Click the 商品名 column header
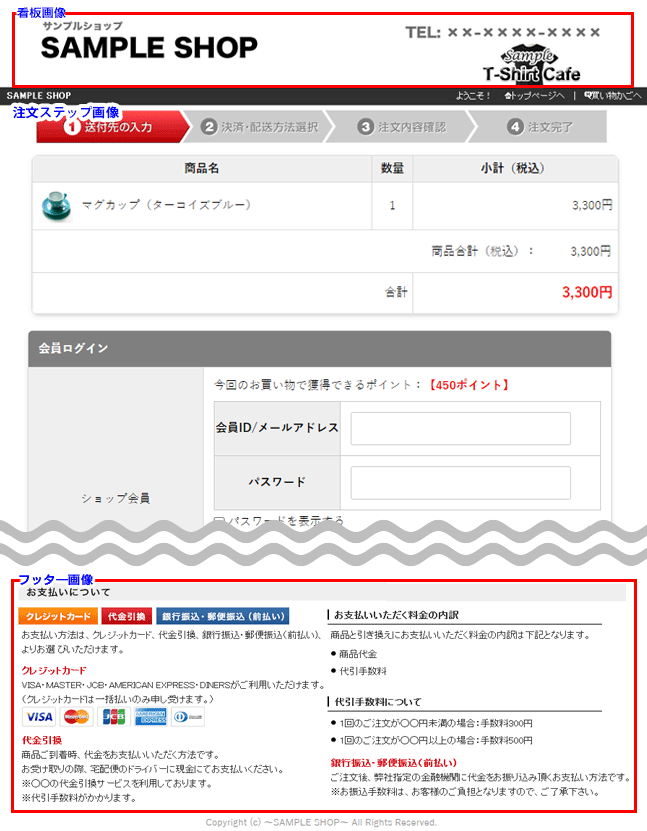 click(x=201, y=169)
